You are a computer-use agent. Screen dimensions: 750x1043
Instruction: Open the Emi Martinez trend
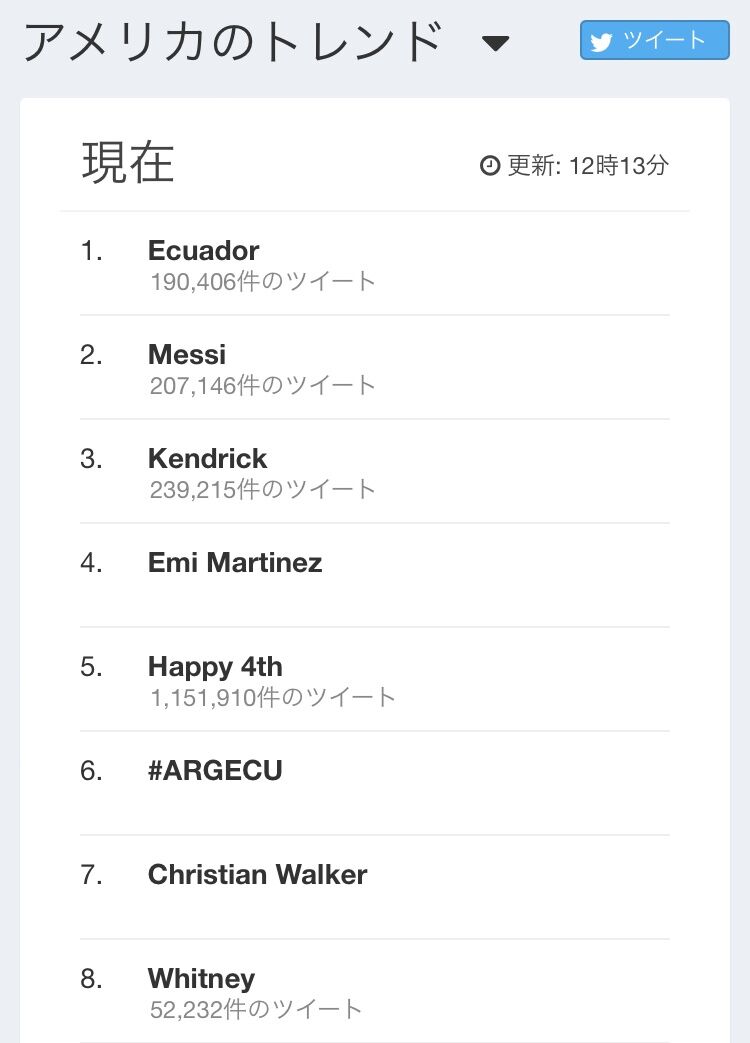tap(235, 562)
